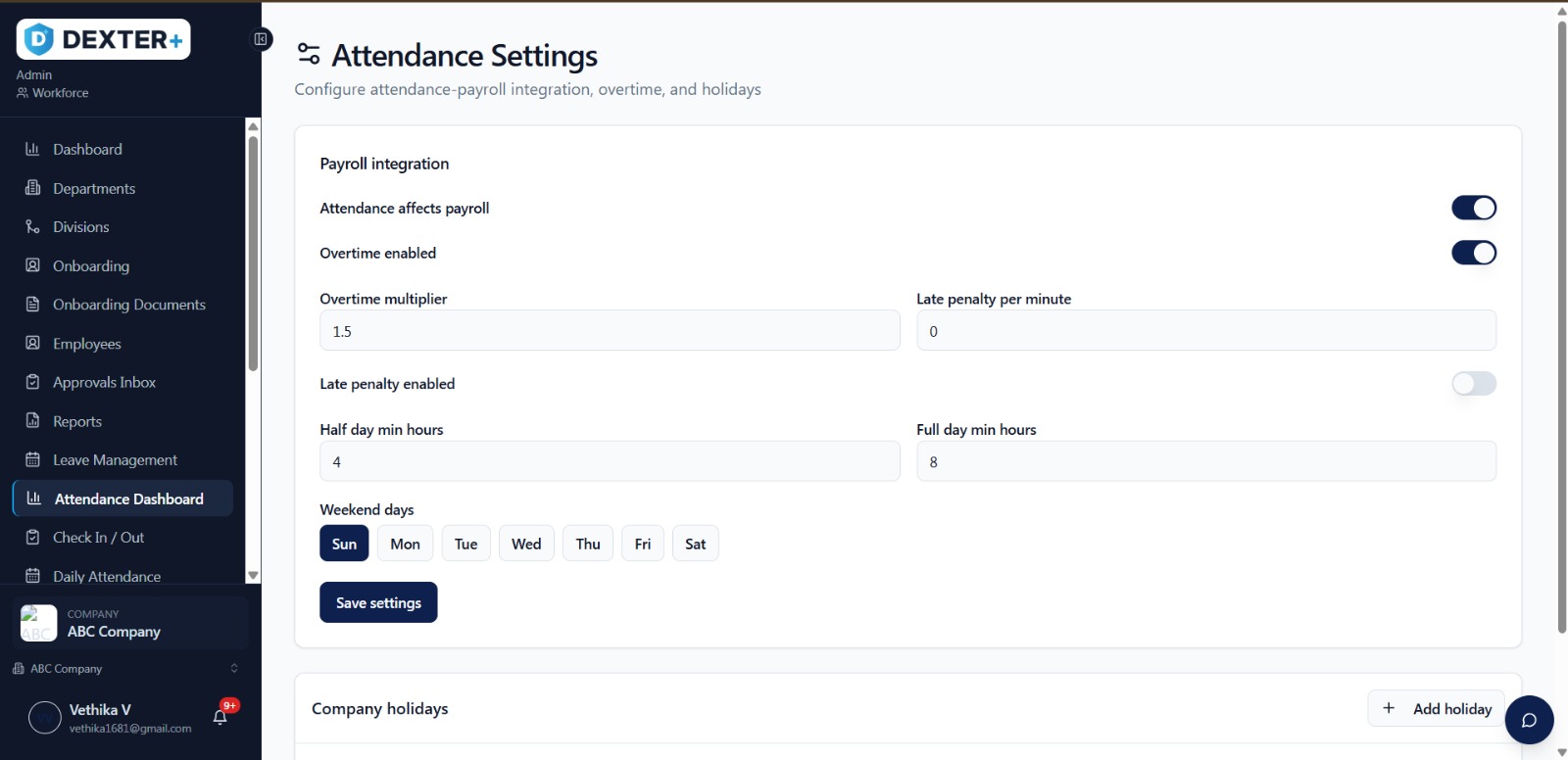Viewport: 1568px width, 760px height.
Task: Click the Attendance Settings sliders icon
Action: pos(309,53)
